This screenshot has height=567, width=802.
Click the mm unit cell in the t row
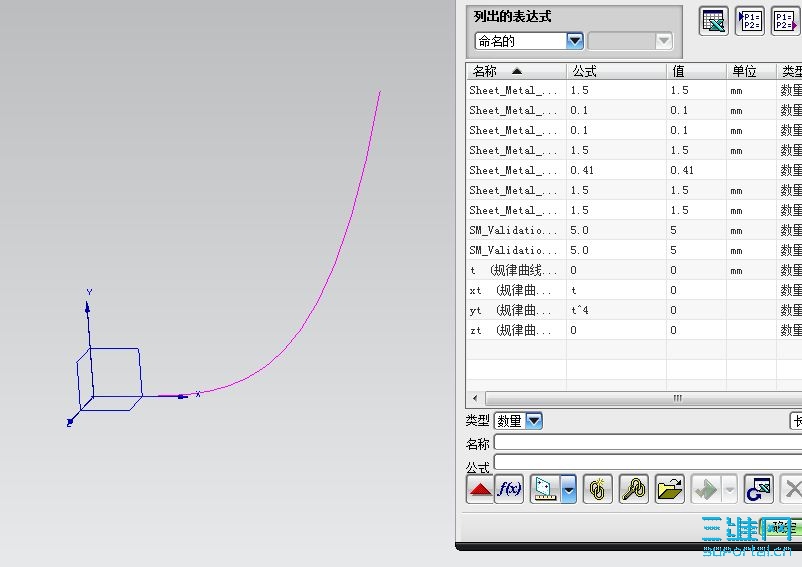point(751,270)
